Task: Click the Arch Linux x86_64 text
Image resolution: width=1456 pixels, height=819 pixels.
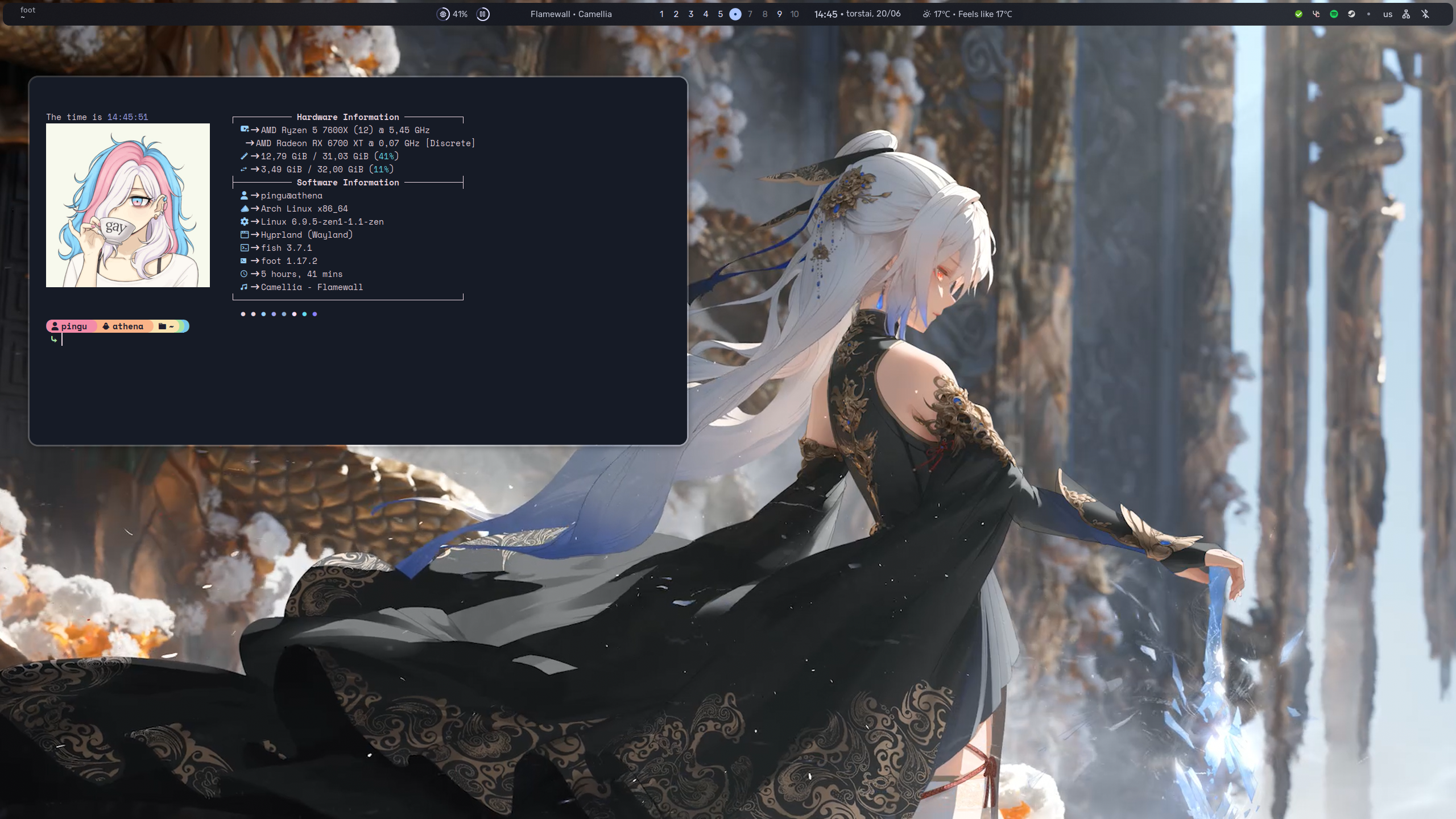Action: point(304,209)
